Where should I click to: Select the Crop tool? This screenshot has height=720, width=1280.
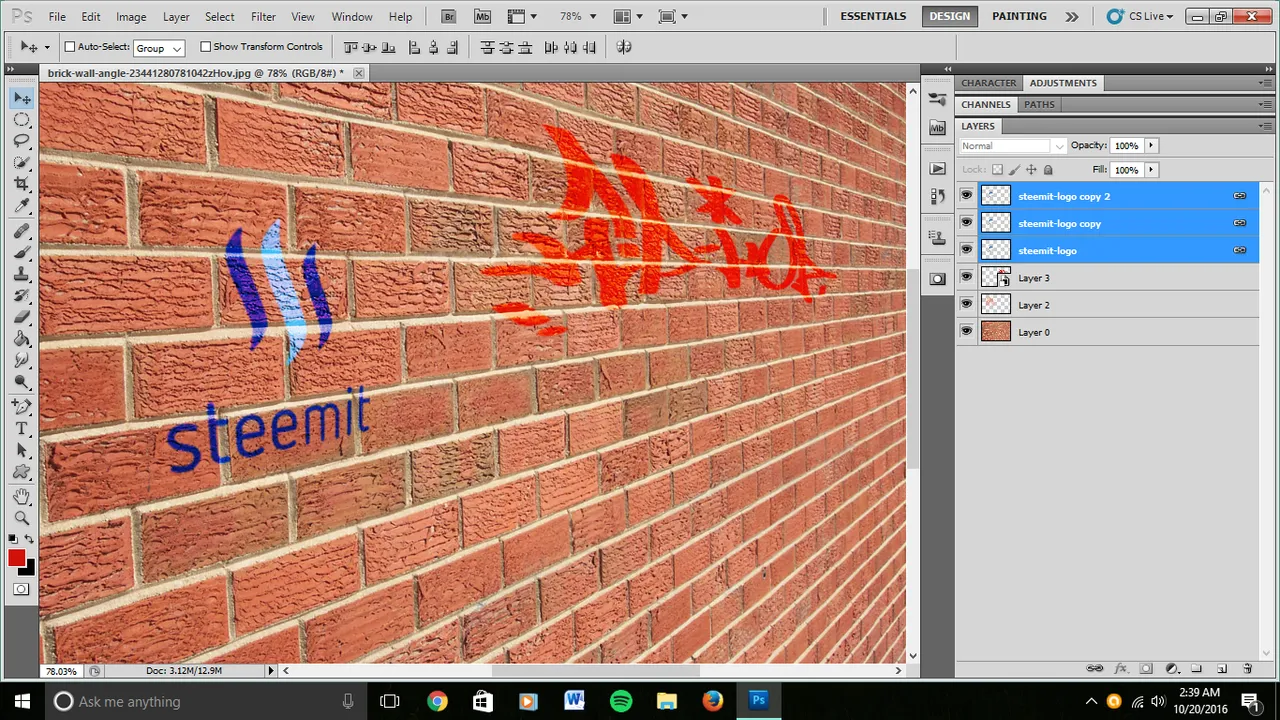click(x=21, y=185)
